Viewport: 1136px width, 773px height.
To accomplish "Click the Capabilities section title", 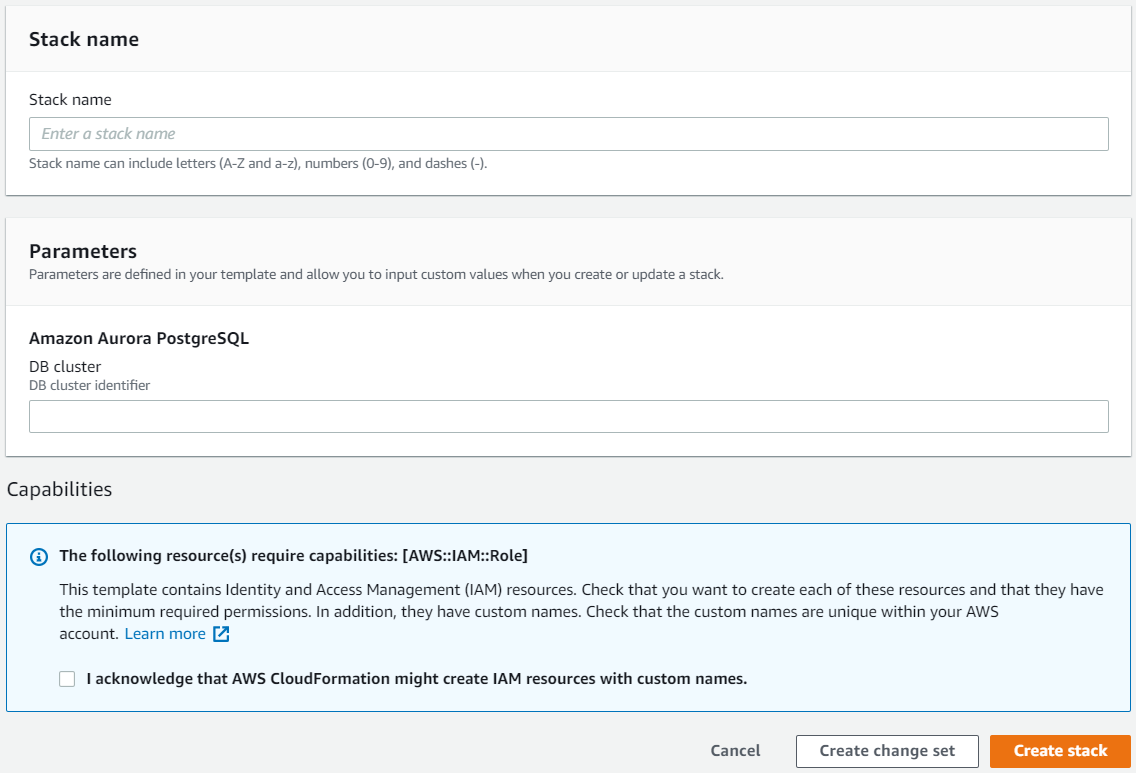I will pyautogui.click(x=58, y=489).
